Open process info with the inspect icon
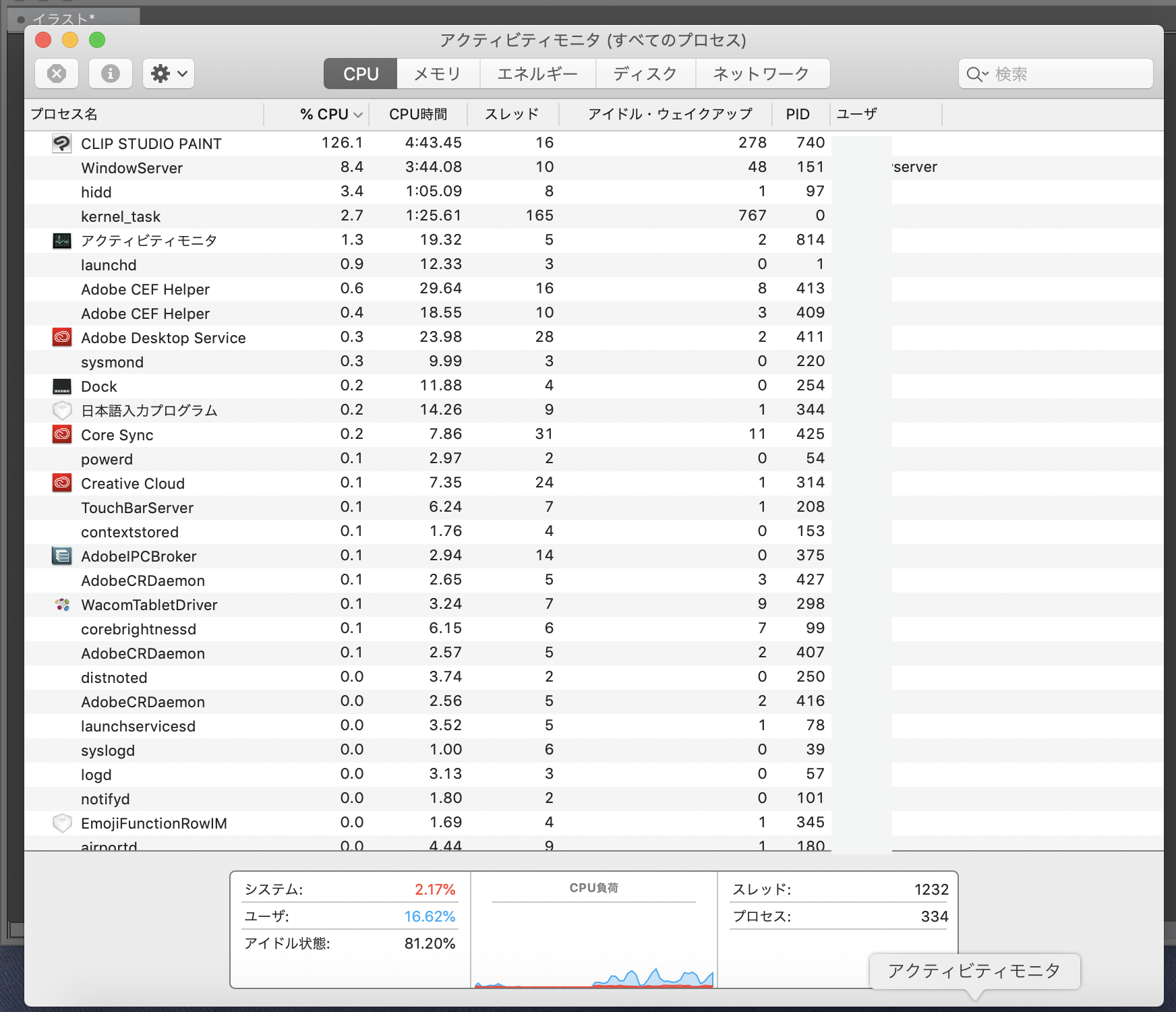Screen dimensions: 1176x1012 point(111,73)
